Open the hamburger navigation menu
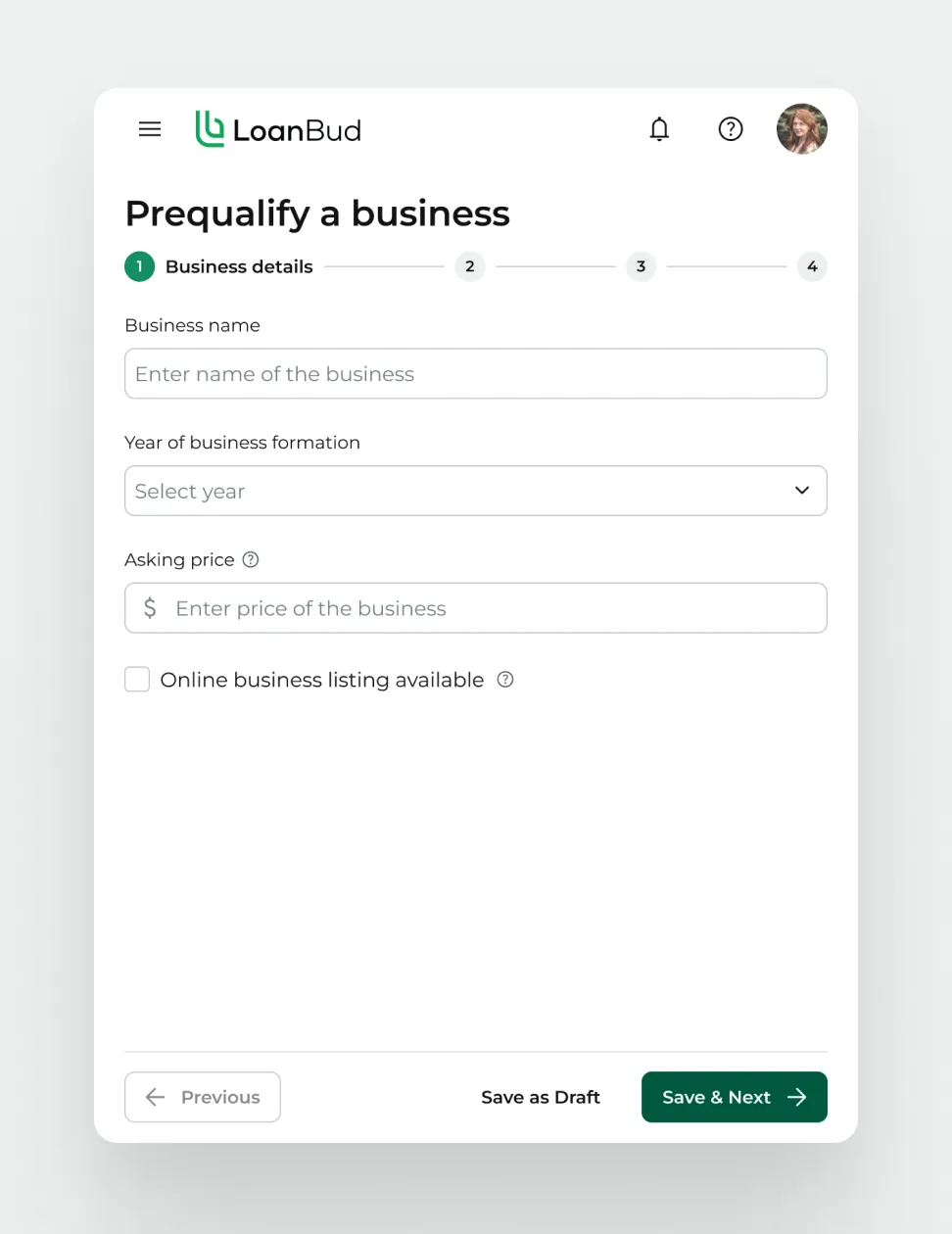 coord(150,129)
